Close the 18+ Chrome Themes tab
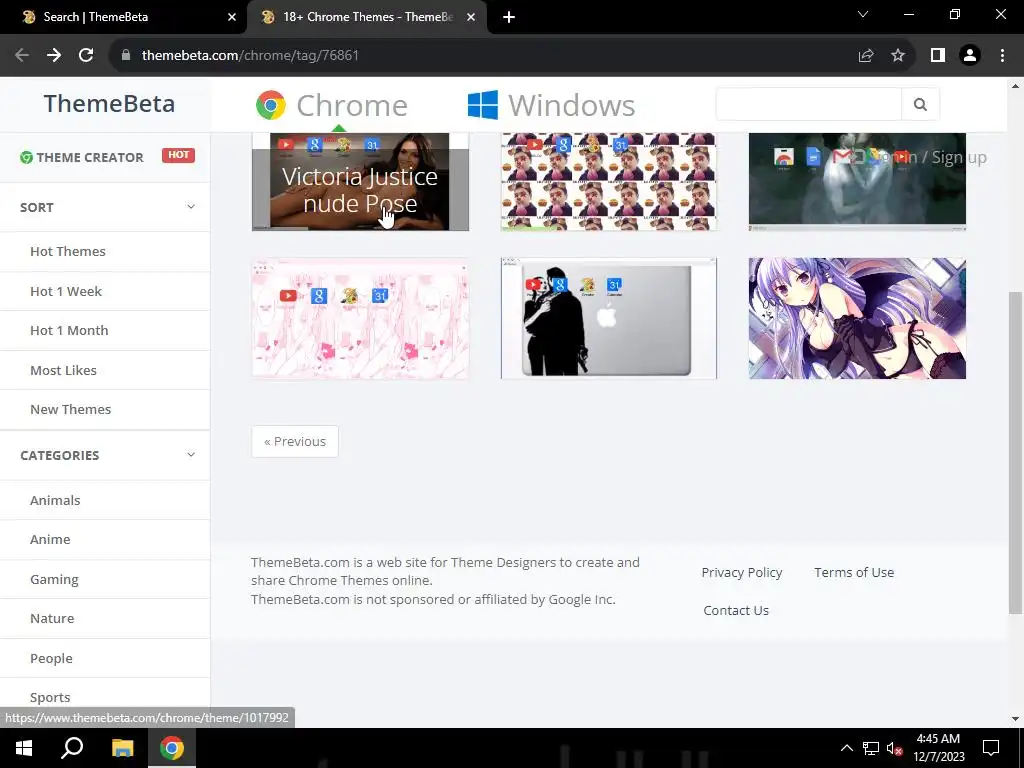 471,18
